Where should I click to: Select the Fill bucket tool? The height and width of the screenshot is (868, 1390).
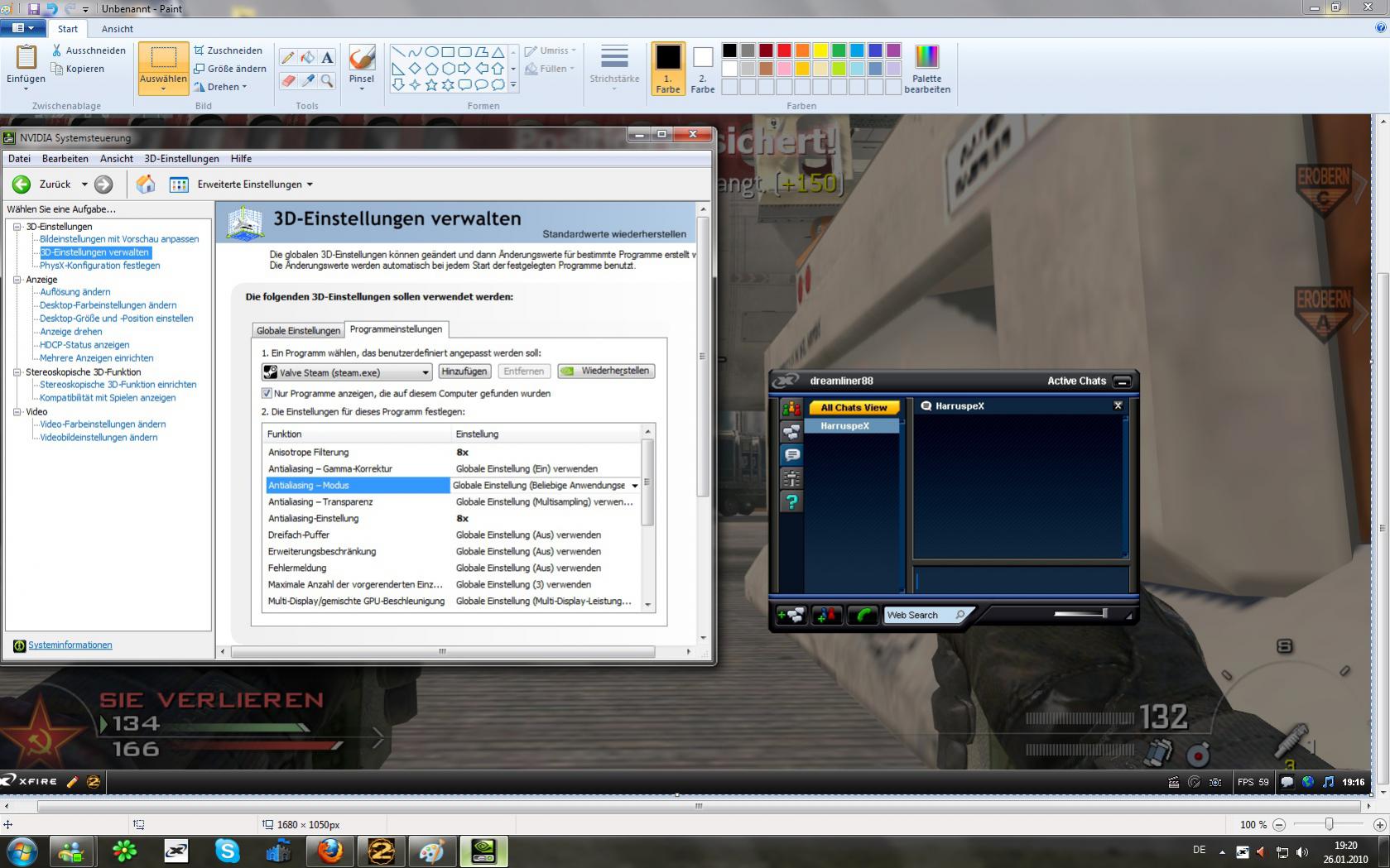pyautogui.click(x=307, y=57)
